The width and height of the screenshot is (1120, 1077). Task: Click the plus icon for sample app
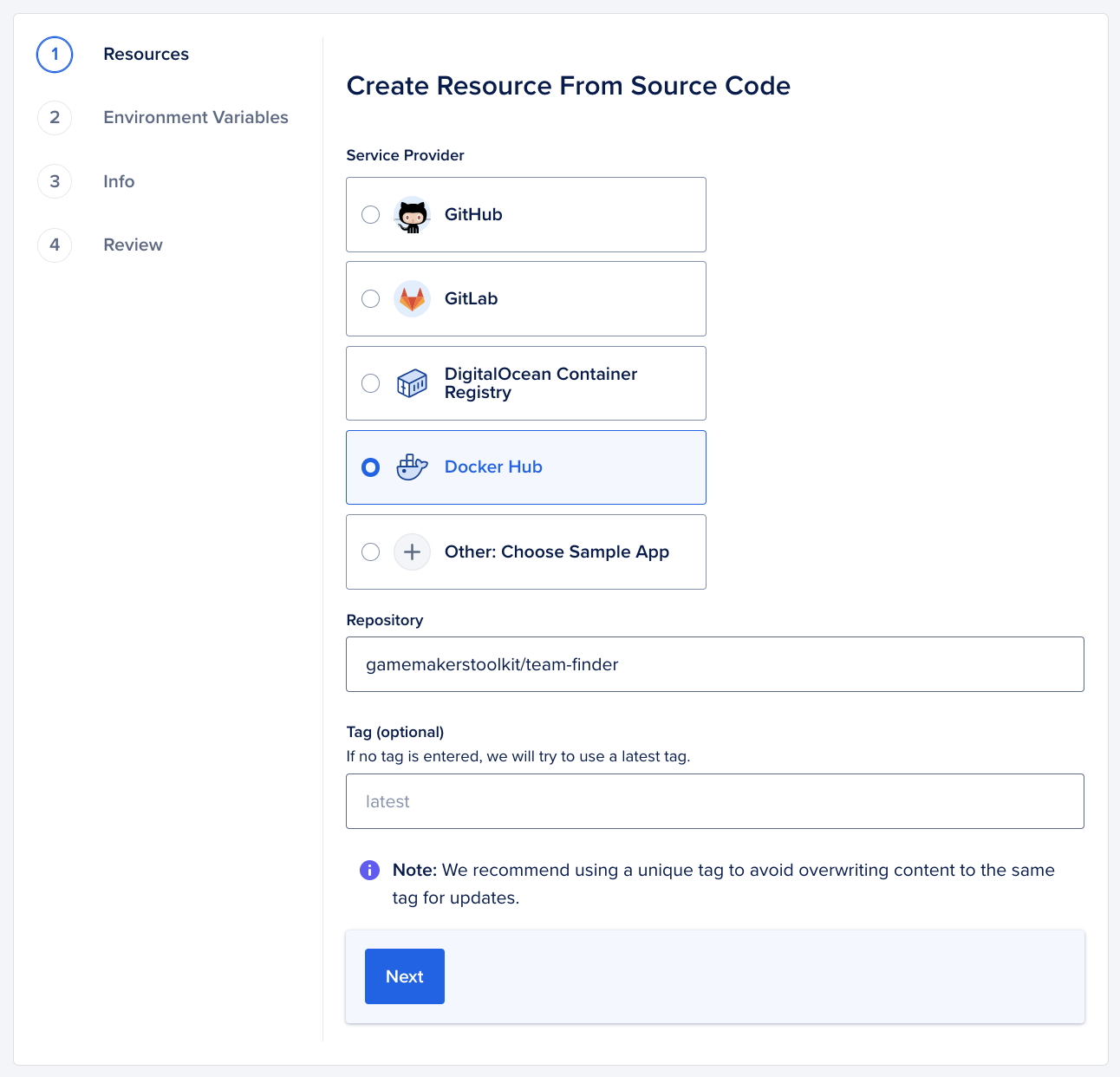pyautogui.click(x=412, y=552)
